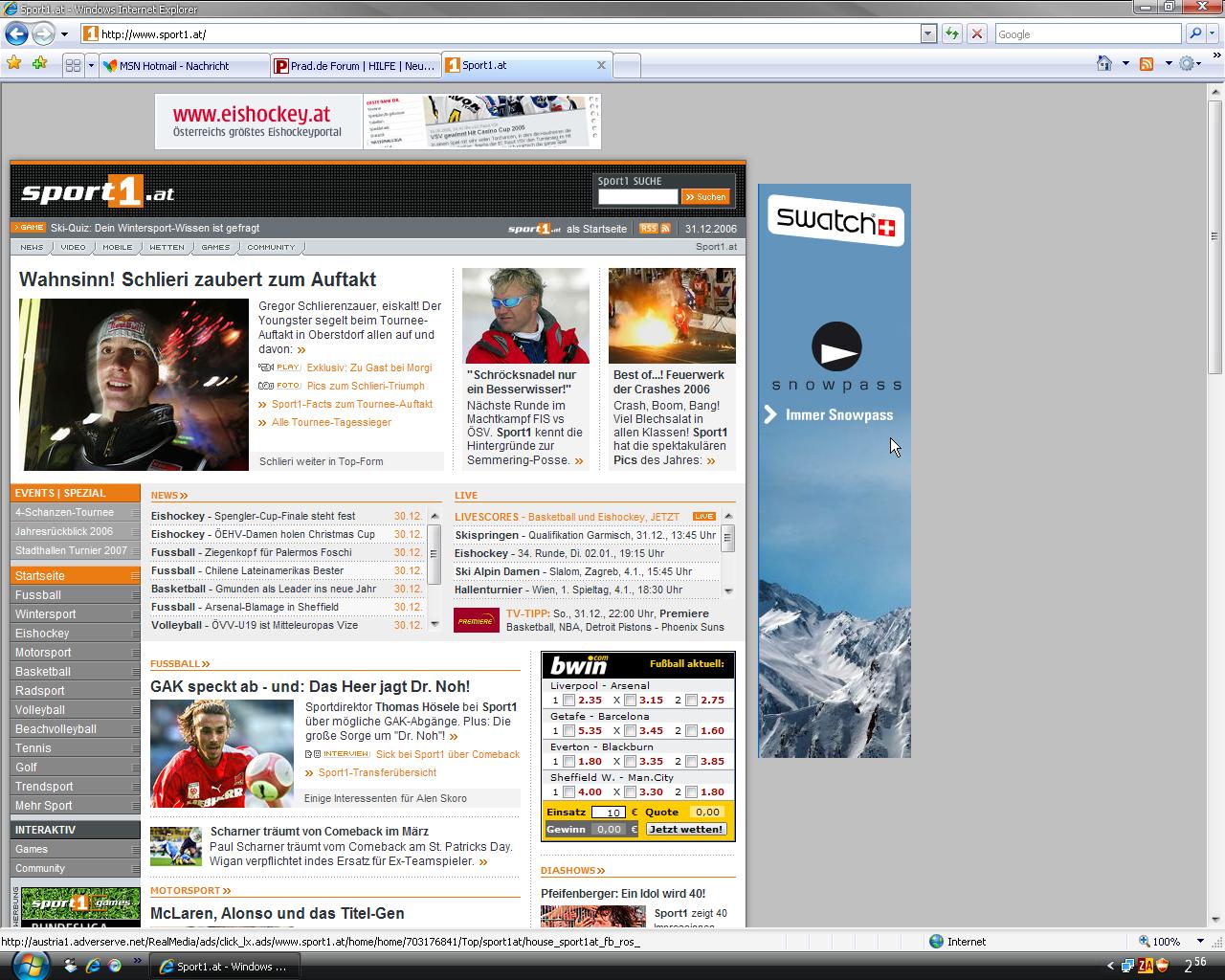The width and height of the screenshot is (1225, 980).
Task: Switch to the MSN Hotmail tab
Action: (172, 66)
